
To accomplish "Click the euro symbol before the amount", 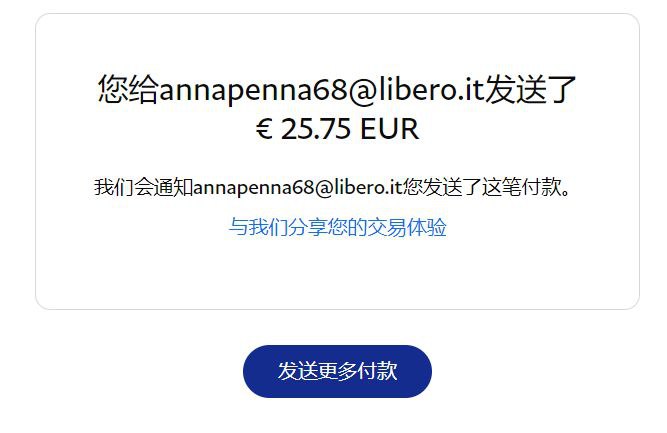I will (264, 128).
